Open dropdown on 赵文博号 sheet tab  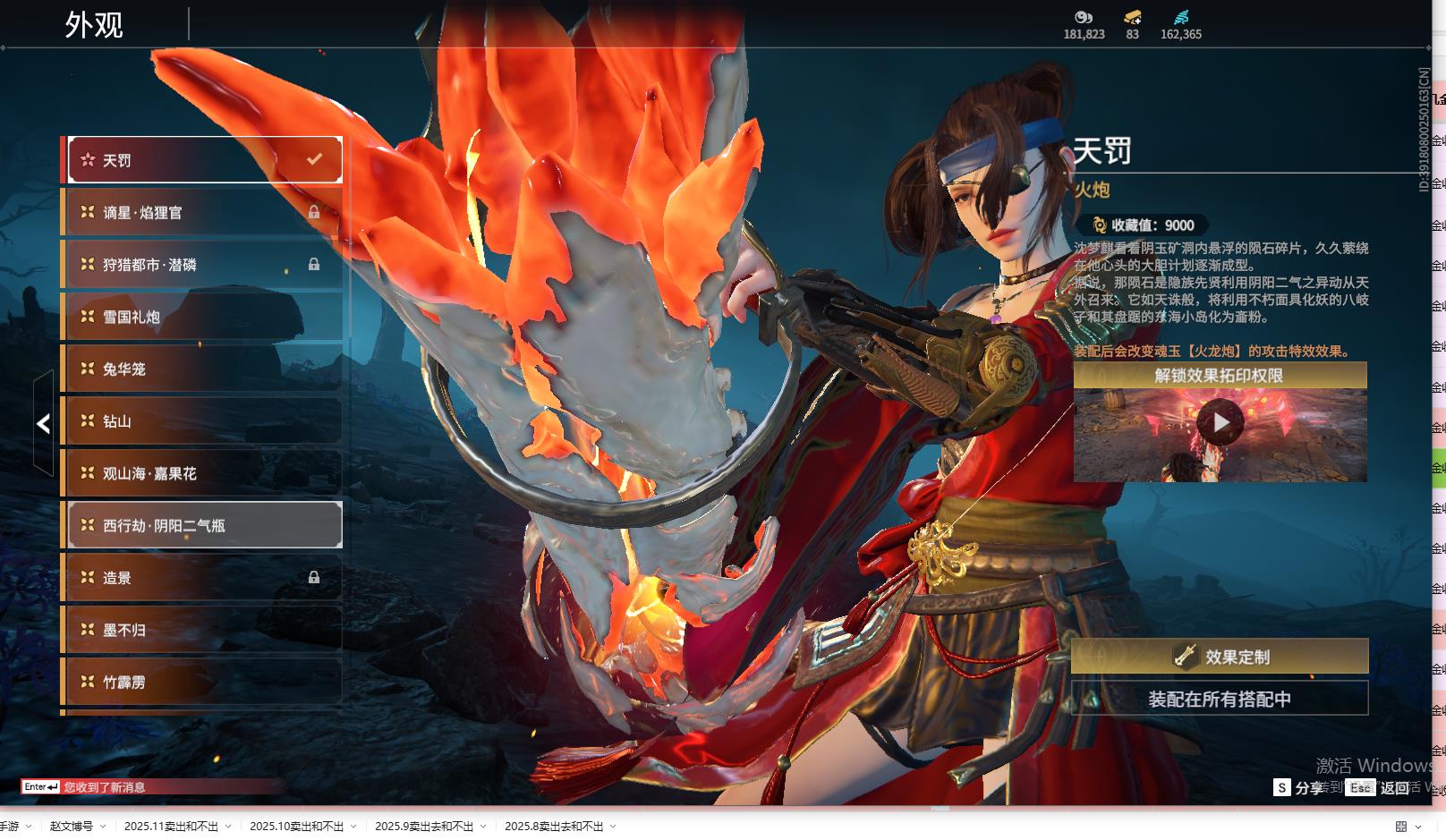(103, 827)
